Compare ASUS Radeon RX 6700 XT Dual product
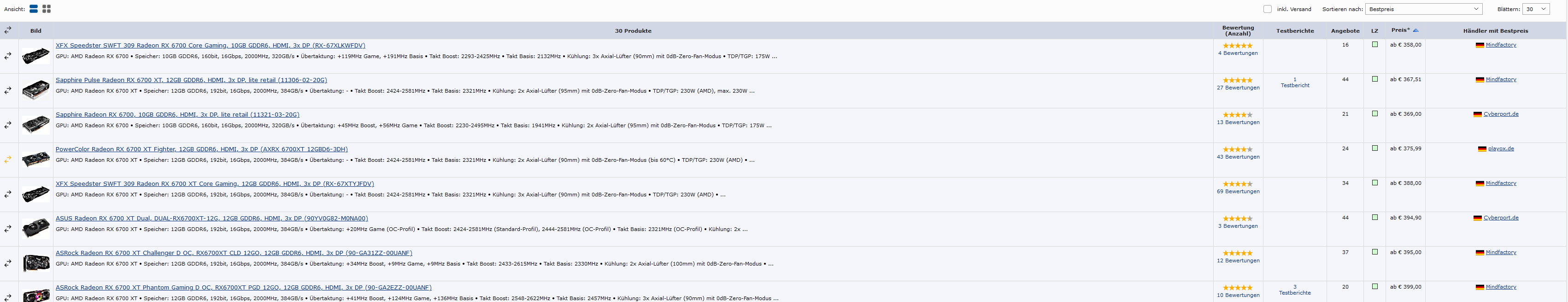 click(x=8, y=229)
